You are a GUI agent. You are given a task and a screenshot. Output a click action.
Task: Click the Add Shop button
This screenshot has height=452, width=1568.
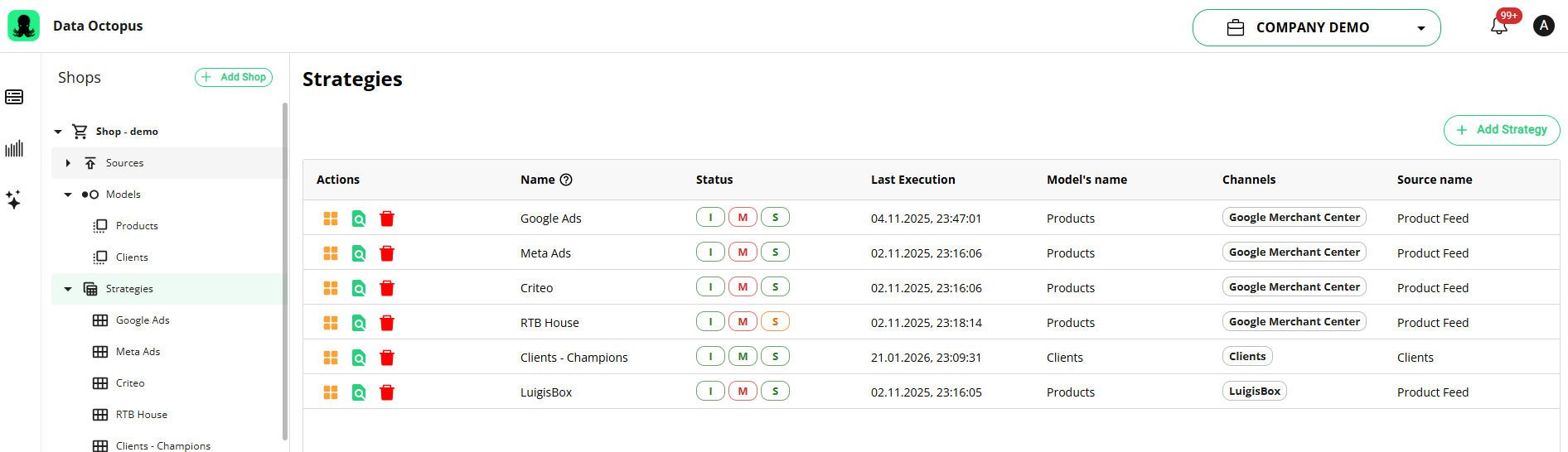point(234,77)
